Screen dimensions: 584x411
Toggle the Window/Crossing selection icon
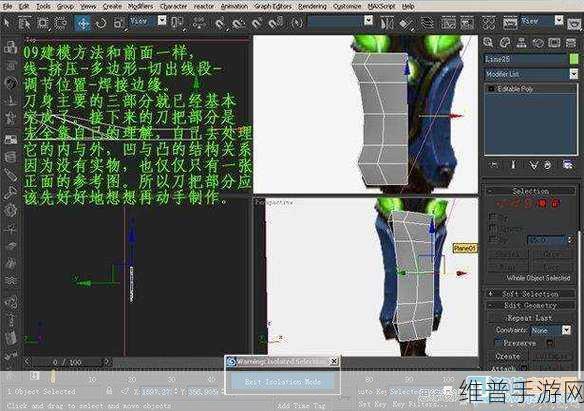(61, 23)
